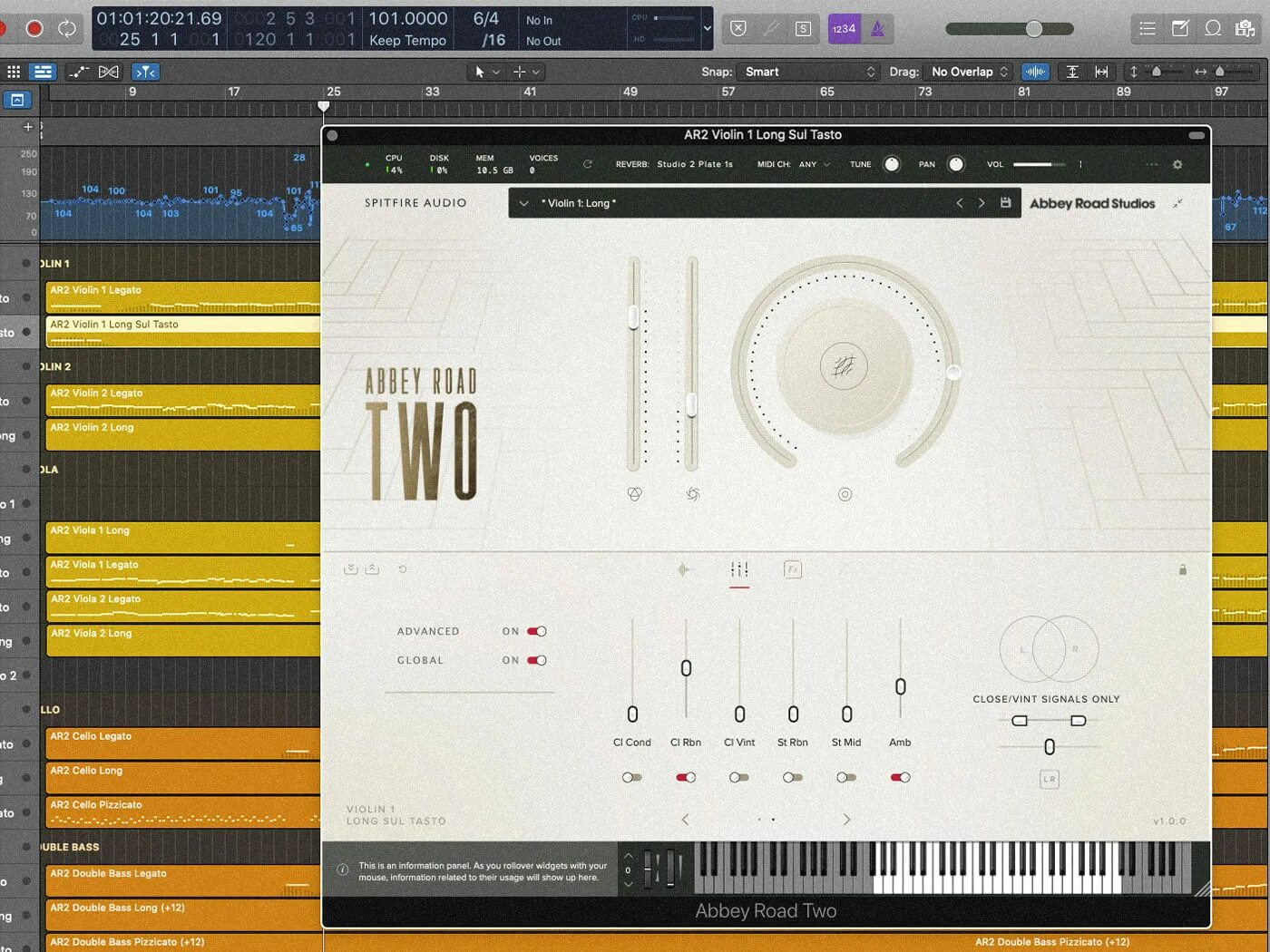The height and width of the screenshot is (952, 1270).
Task: Click the lock icon in mixer panel
Action: click(x=1183, y=569)
